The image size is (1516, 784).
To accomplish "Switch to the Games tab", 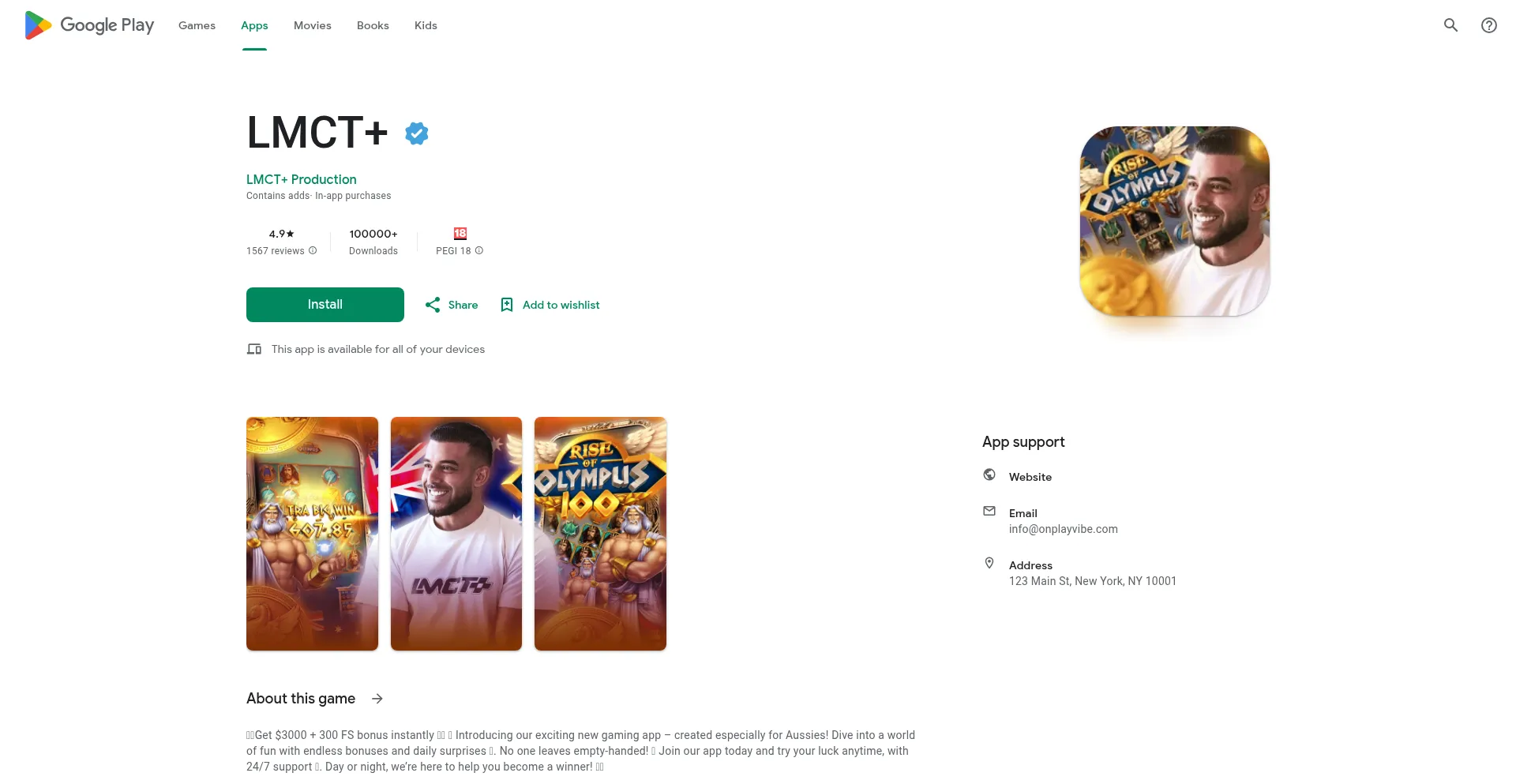I will click(197, 25).
